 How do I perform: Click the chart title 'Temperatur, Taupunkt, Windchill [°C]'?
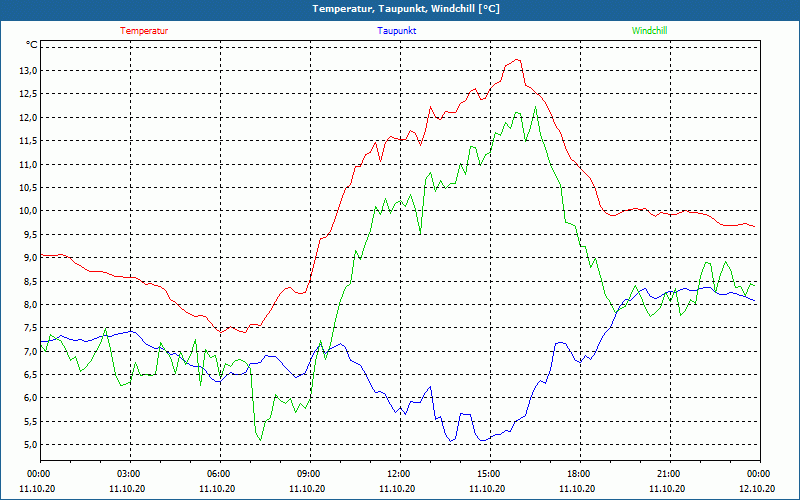click(406, 9)
